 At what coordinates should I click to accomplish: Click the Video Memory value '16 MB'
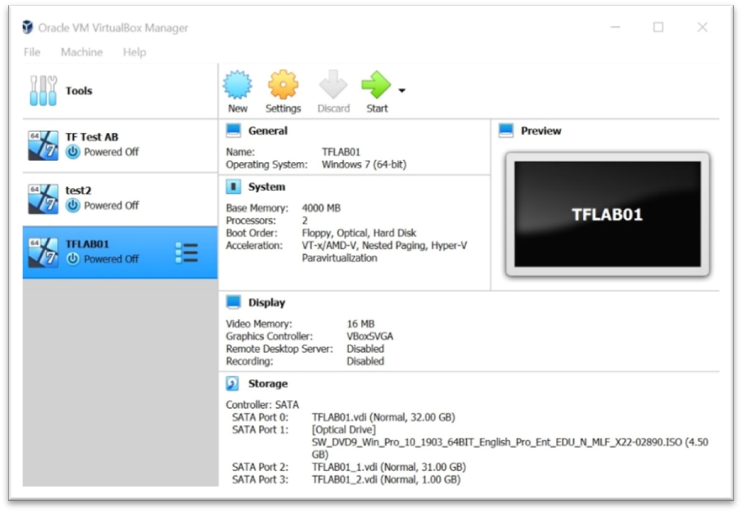(361, 324)
